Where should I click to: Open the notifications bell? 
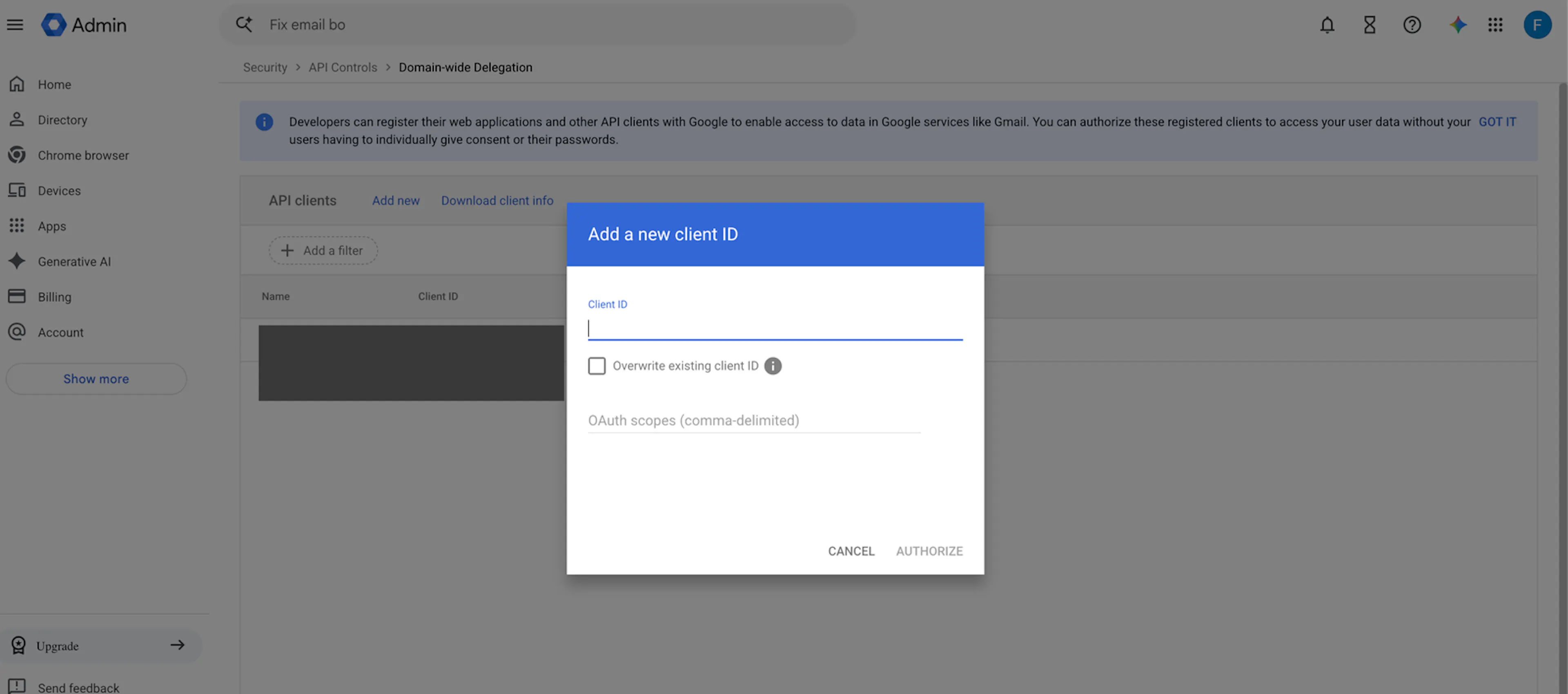pyautogui.click(x=1327, y=25)
